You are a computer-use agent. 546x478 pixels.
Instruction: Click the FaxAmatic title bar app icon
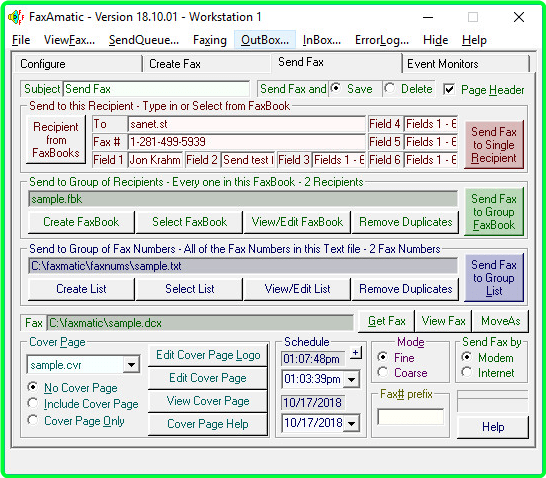16,17
